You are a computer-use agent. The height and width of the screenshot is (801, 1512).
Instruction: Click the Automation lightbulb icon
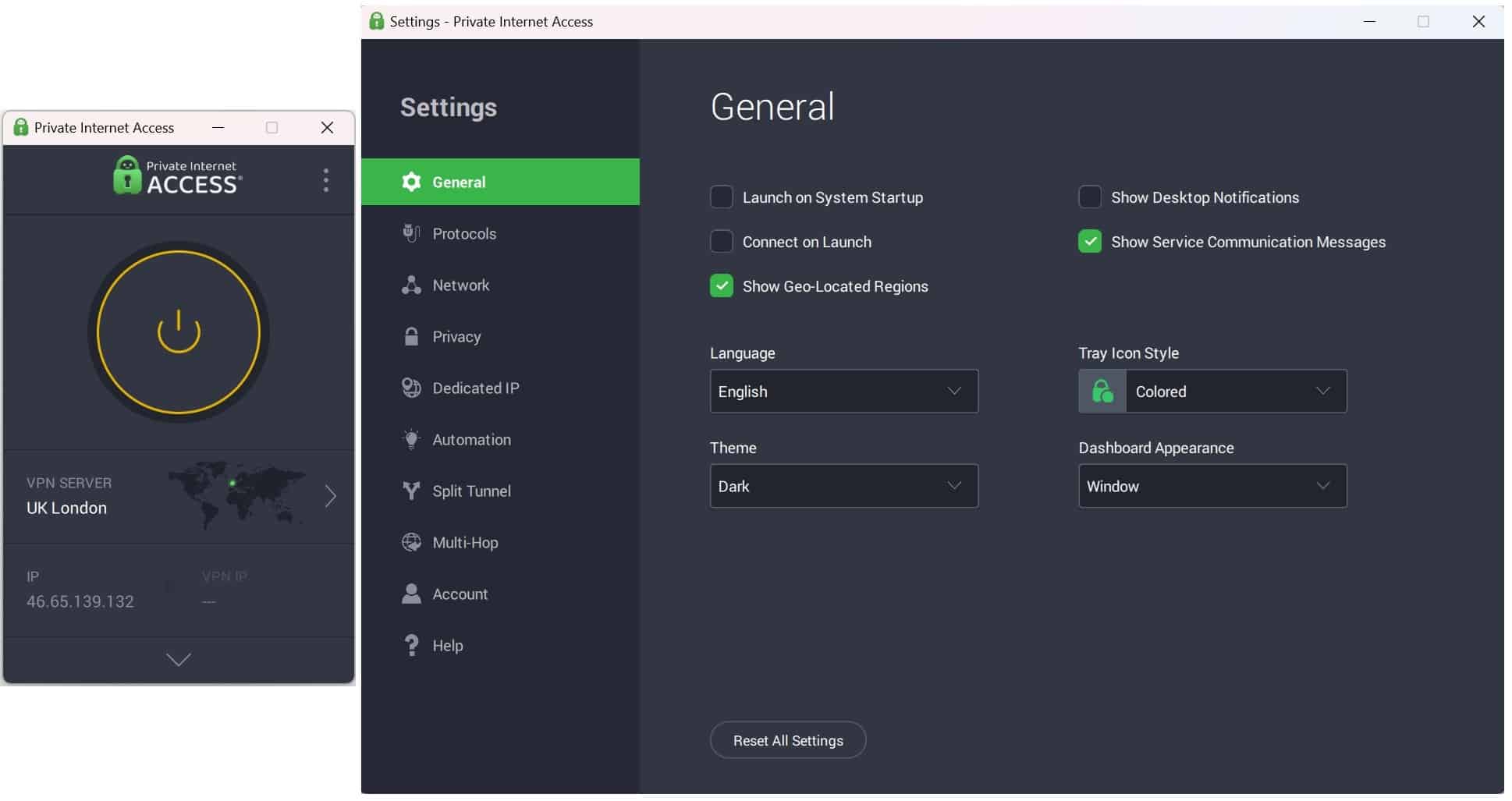[x=411, y=439]
